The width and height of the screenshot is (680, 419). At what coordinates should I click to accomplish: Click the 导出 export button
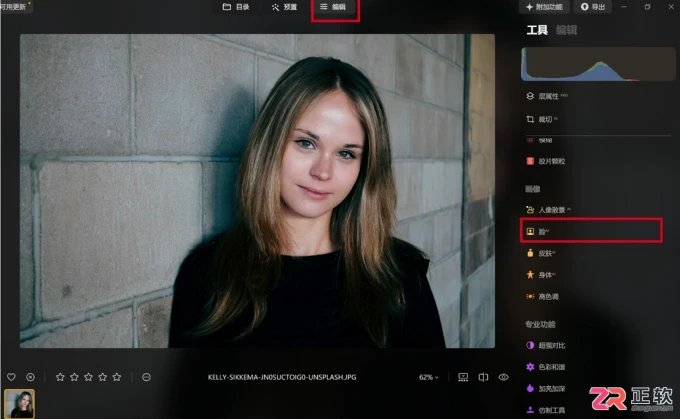click(x=593, y=7)
